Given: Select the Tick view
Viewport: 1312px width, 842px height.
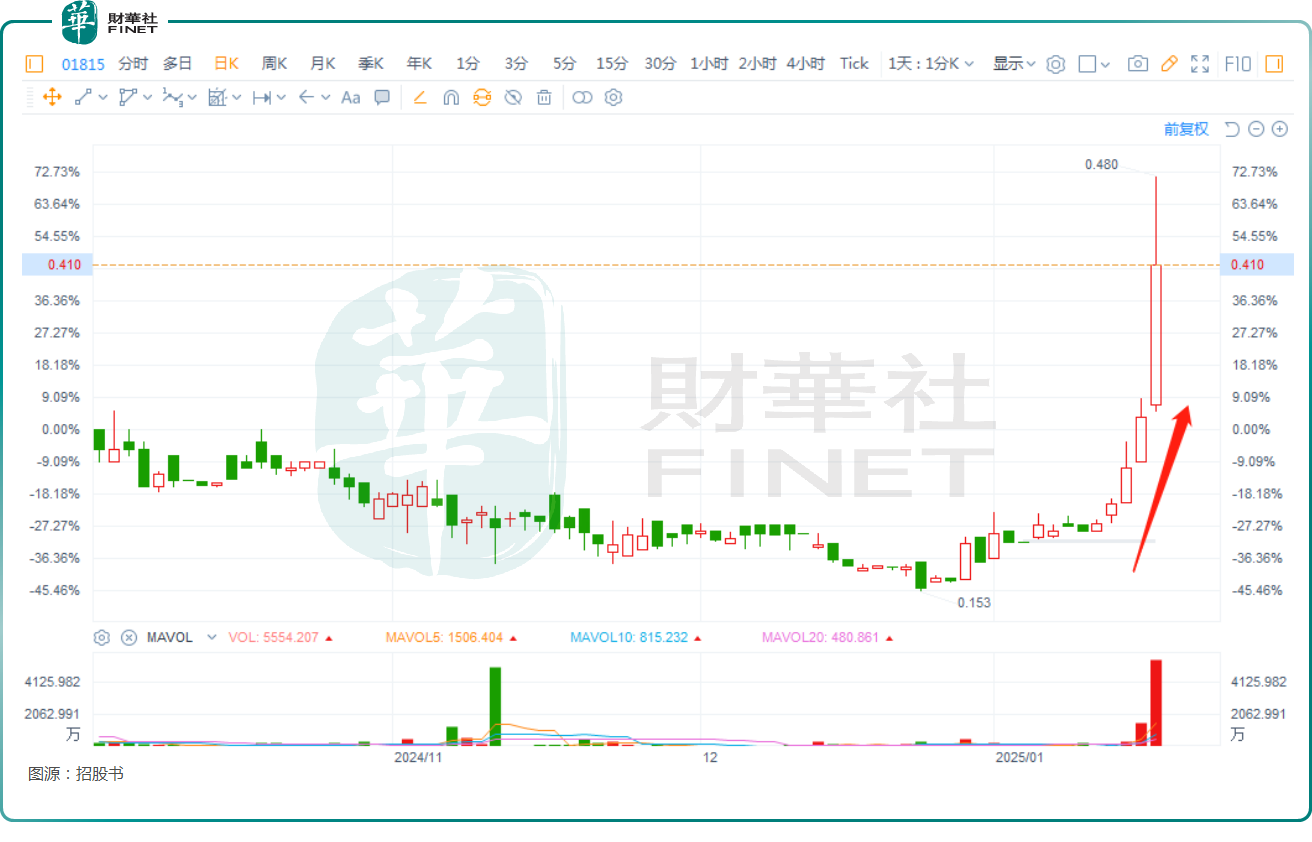Looking at the screenshot, I should (854, 64).
